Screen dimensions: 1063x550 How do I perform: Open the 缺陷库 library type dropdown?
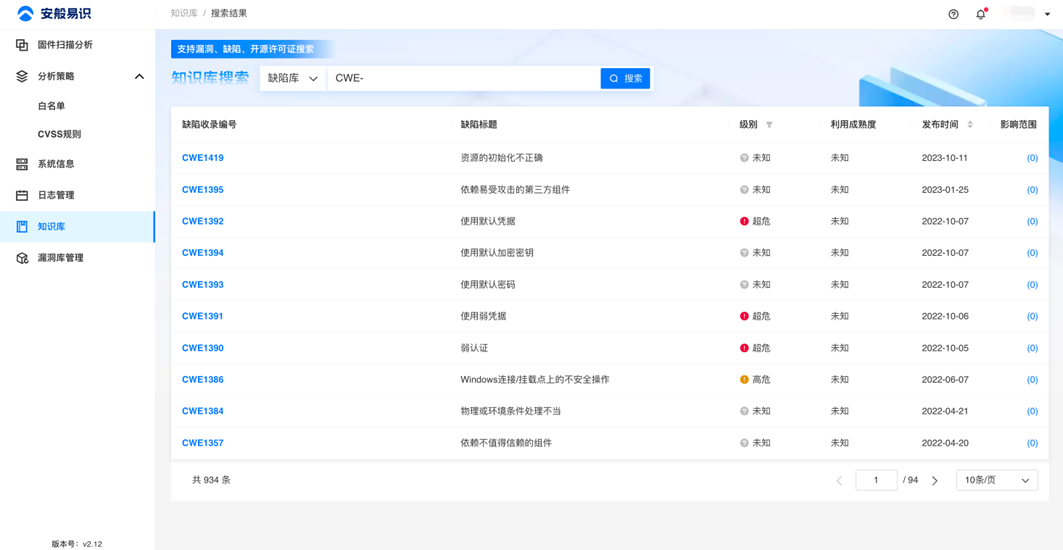tap(293, 78)
